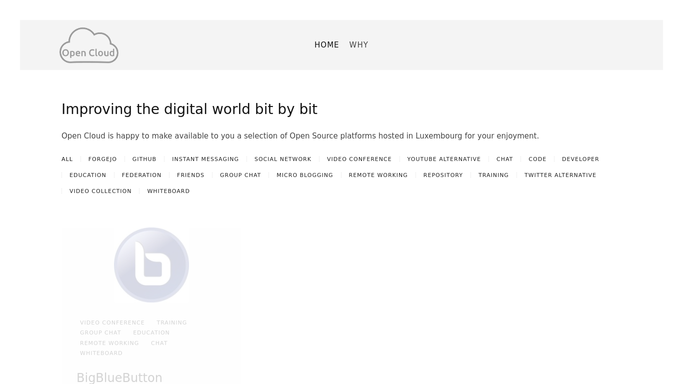Filter by SOCIAL NETWORK tag
Screen dimensions: 683x384
(283, 159)
